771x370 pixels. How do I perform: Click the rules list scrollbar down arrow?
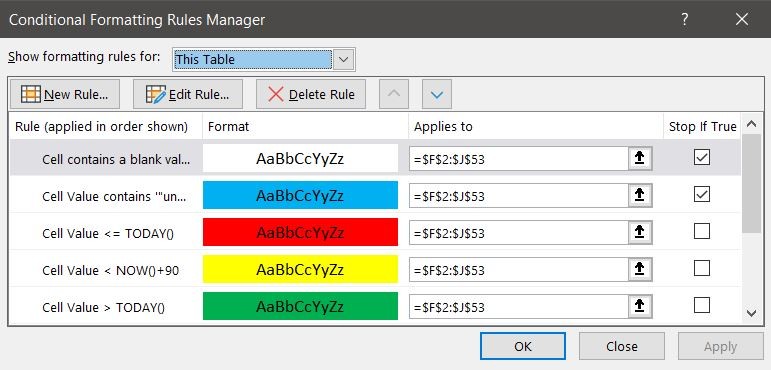pos(751,313)
